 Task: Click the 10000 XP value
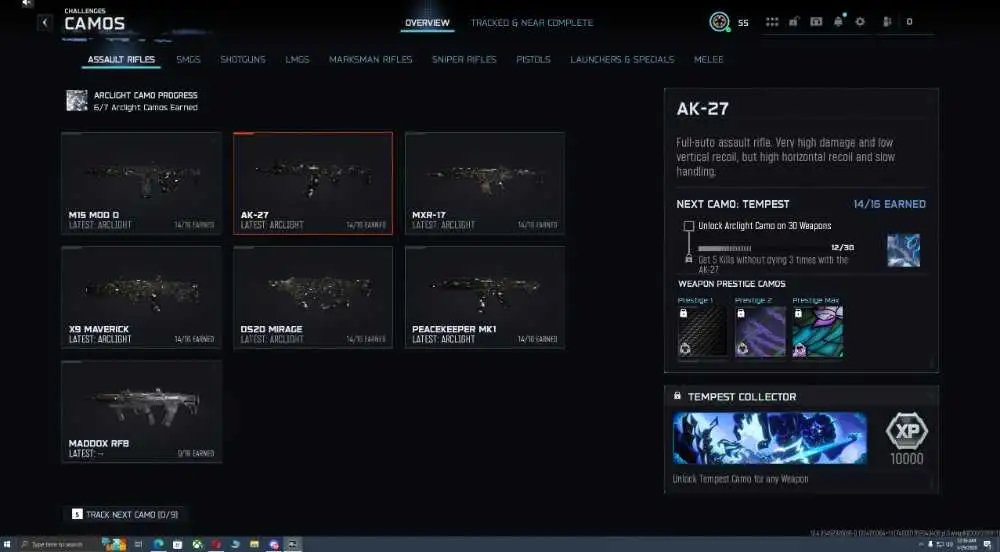(x=906, y=458)
